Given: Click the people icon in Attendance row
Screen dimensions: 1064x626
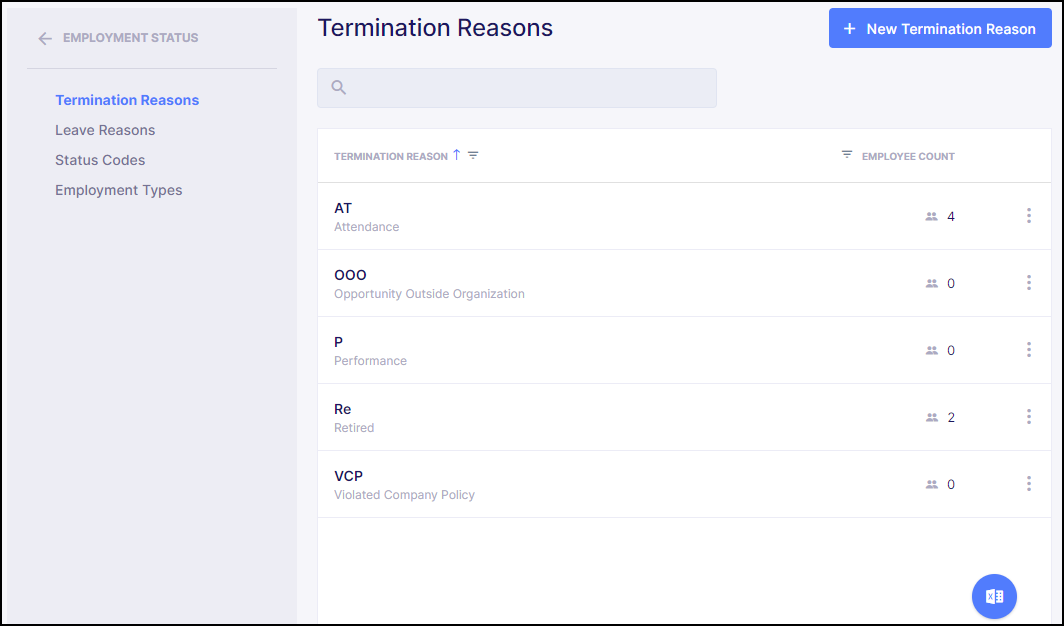Looking at the screenshot, I should [x=932, y=216].
